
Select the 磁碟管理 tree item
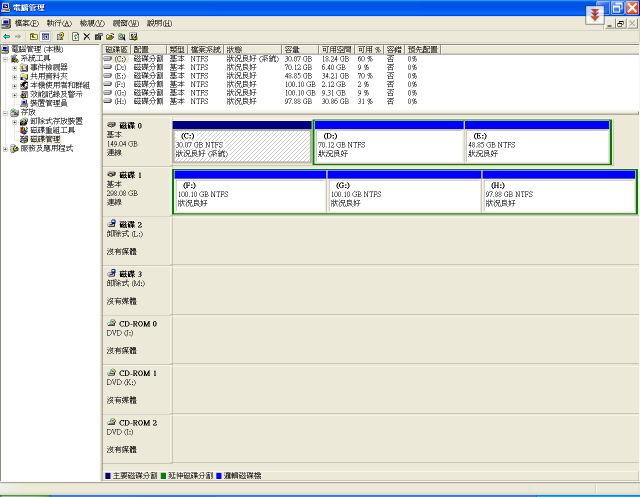[45, 139]
